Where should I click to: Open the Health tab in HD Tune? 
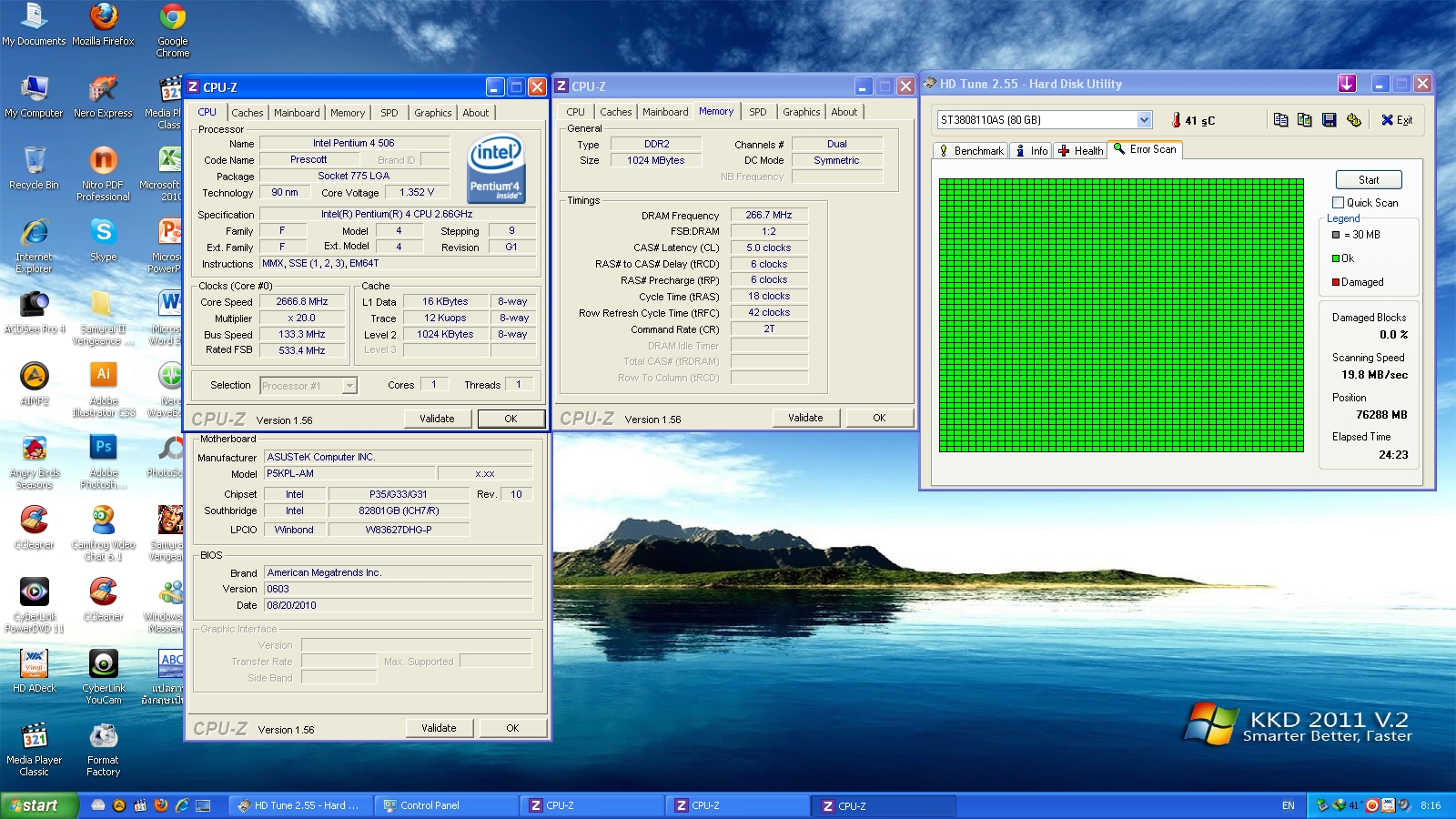click(1080, 151)
